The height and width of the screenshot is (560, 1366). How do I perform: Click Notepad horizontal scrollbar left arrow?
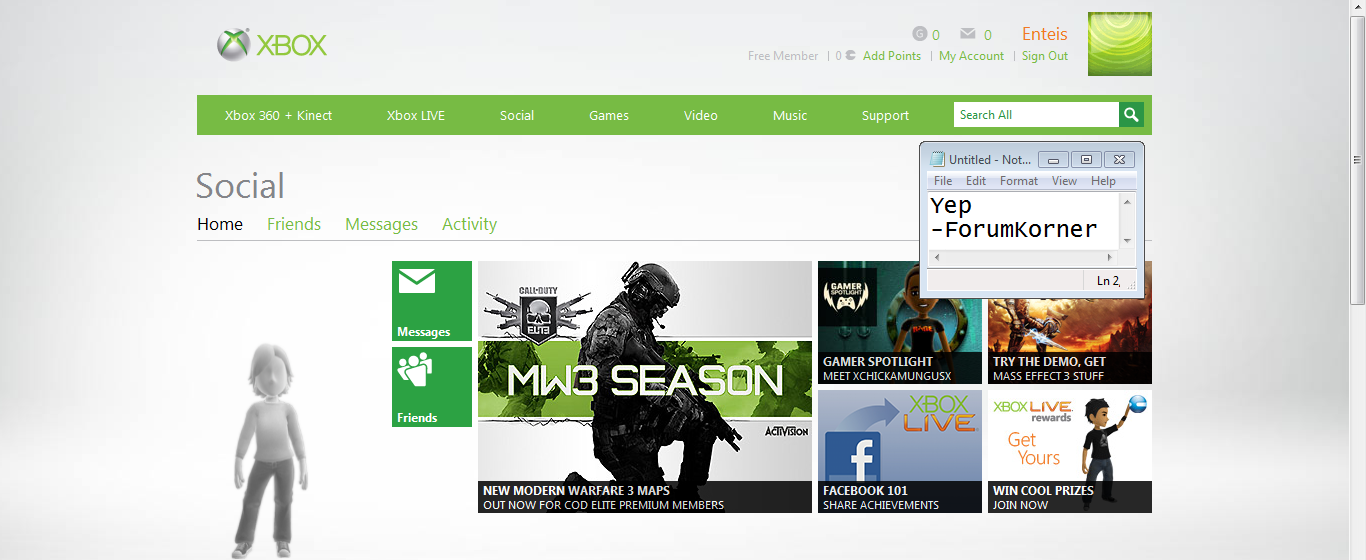[x=936, y=257]
